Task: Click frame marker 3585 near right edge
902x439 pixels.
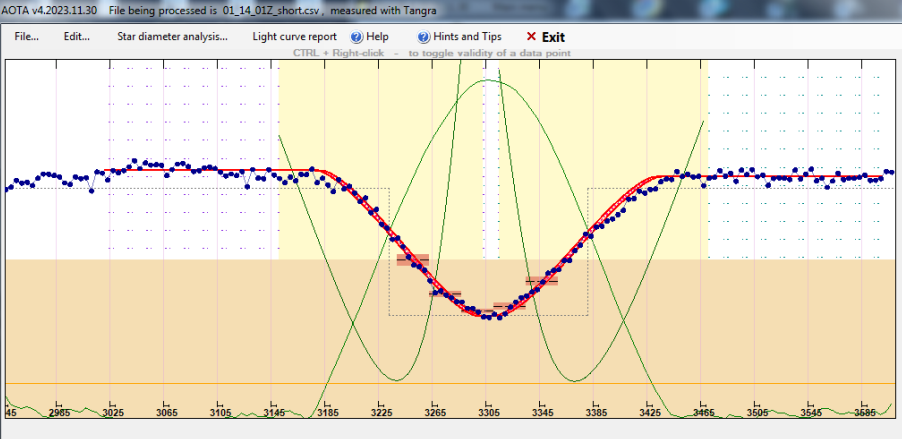Action: pos(862,412)
